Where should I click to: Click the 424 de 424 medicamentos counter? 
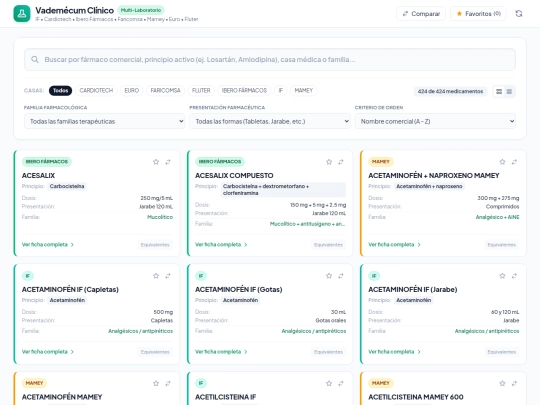[450, 91]
